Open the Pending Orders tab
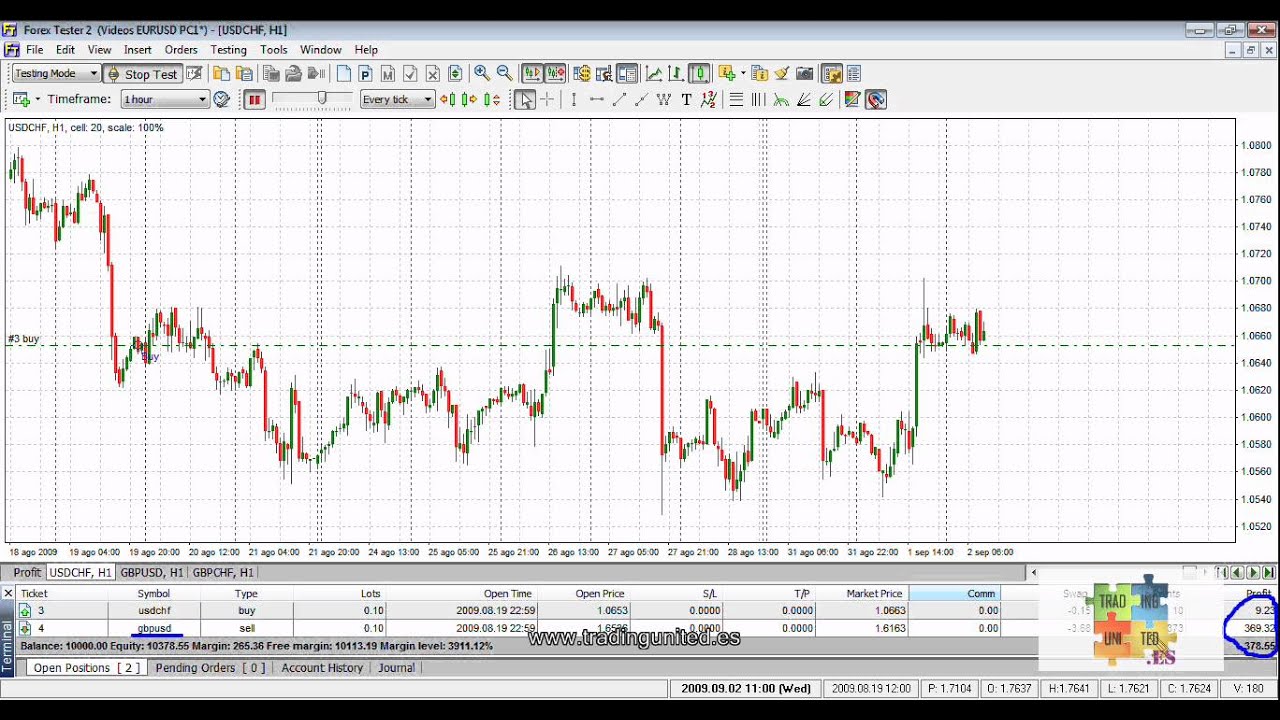1280x720 pixels. click(x=210, y=667)
